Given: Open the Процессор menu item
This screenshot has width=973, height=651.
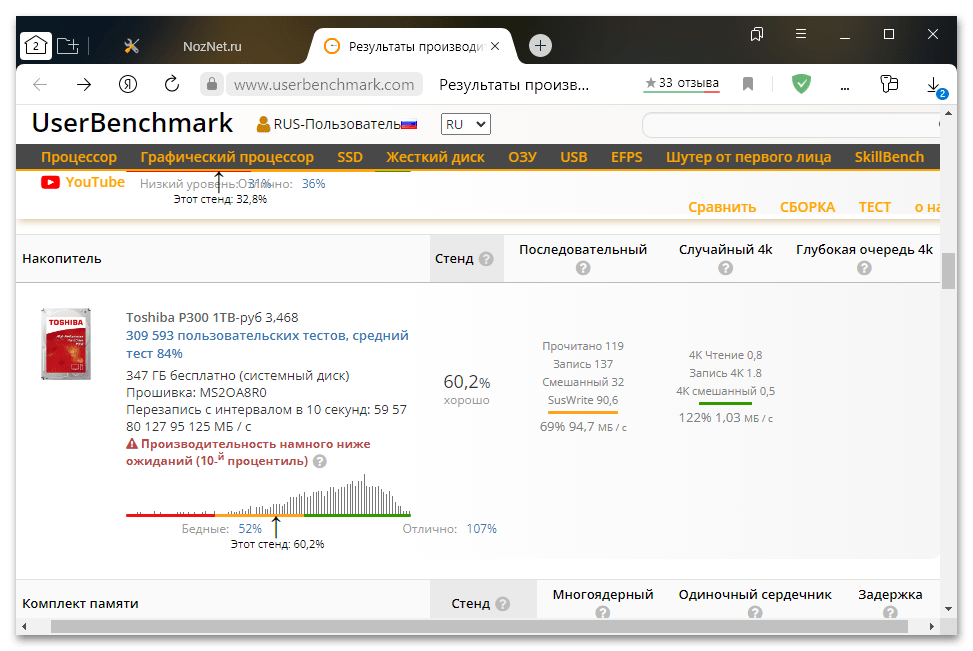Looking at the screenshot, I should tap(79, 157).
